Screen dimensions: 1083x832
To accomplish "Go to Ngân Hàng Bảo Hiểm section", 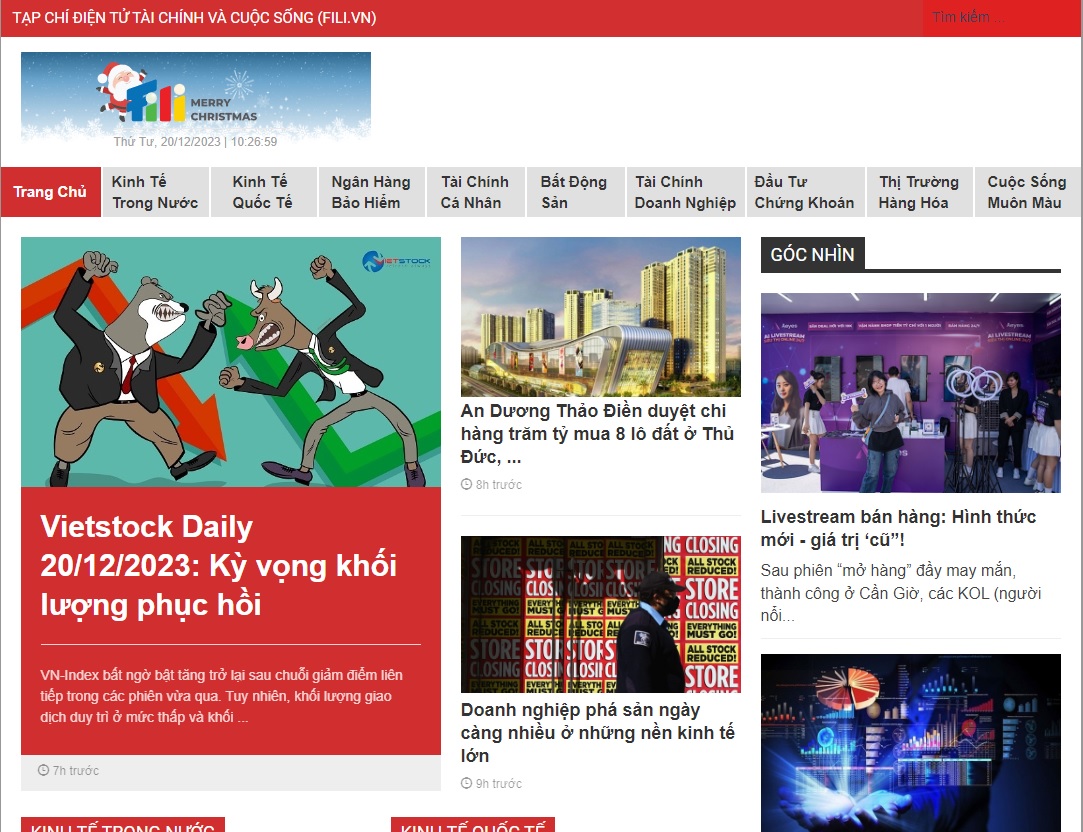I will [372, 192].
